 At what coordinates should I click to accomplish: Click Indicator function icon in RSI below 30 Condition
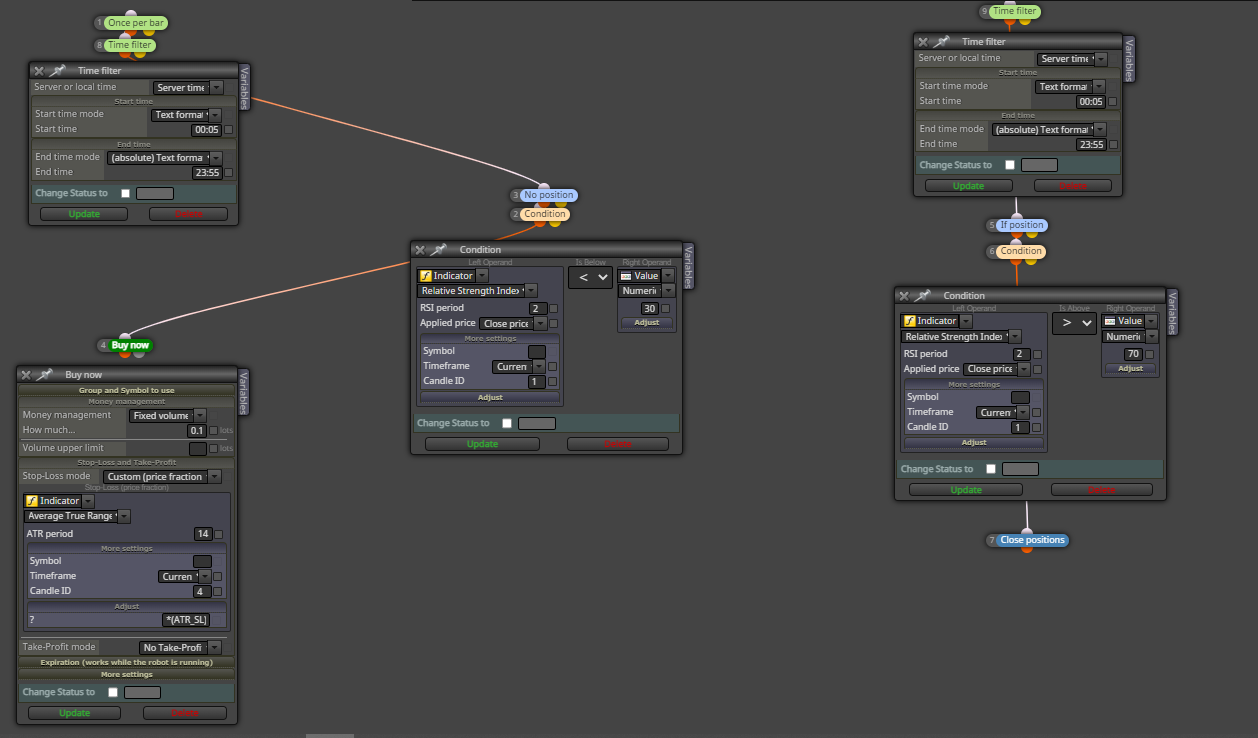point(425,275)
